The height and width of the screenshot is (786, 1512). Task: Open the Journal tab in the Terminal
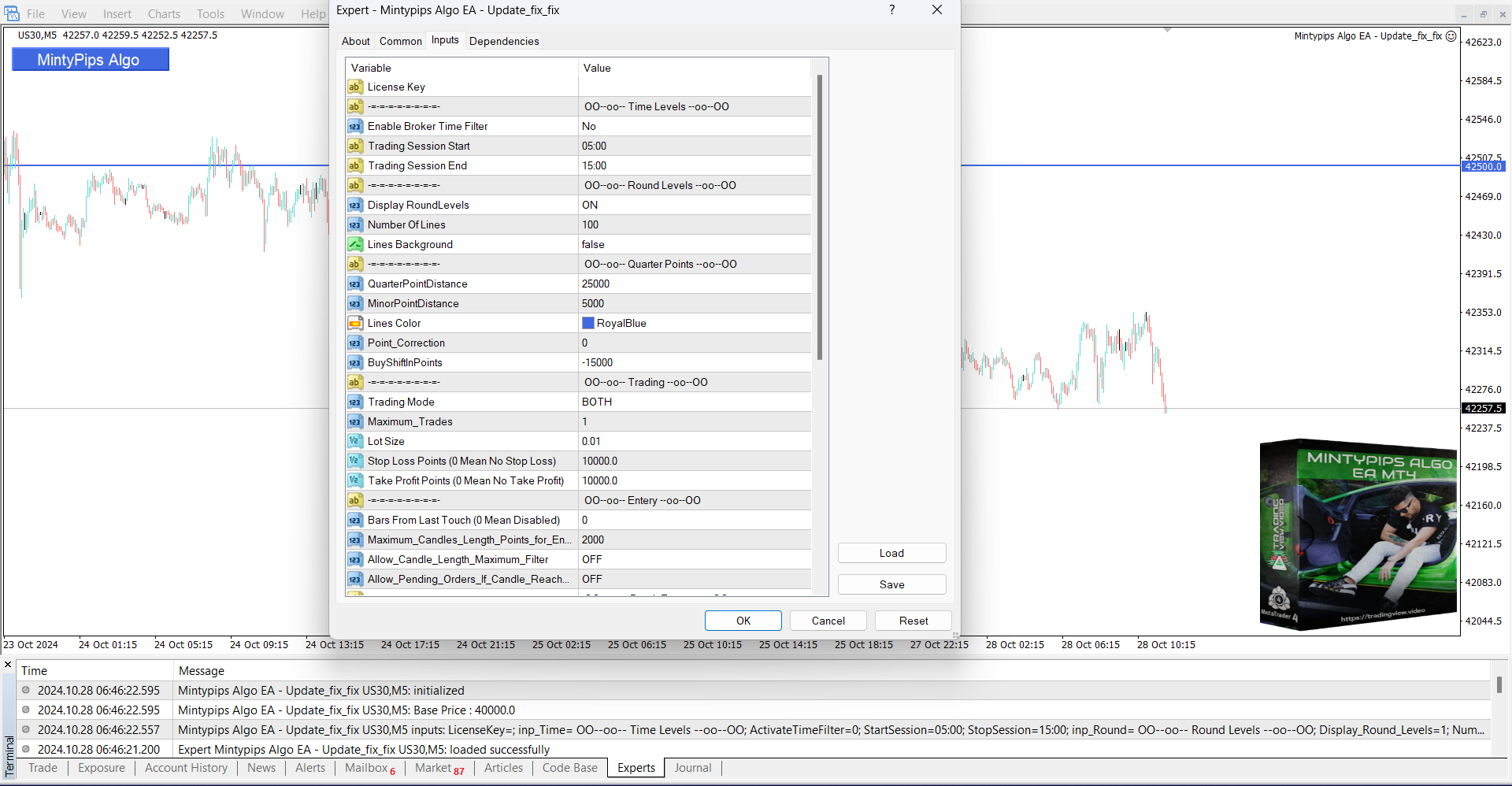692,768
